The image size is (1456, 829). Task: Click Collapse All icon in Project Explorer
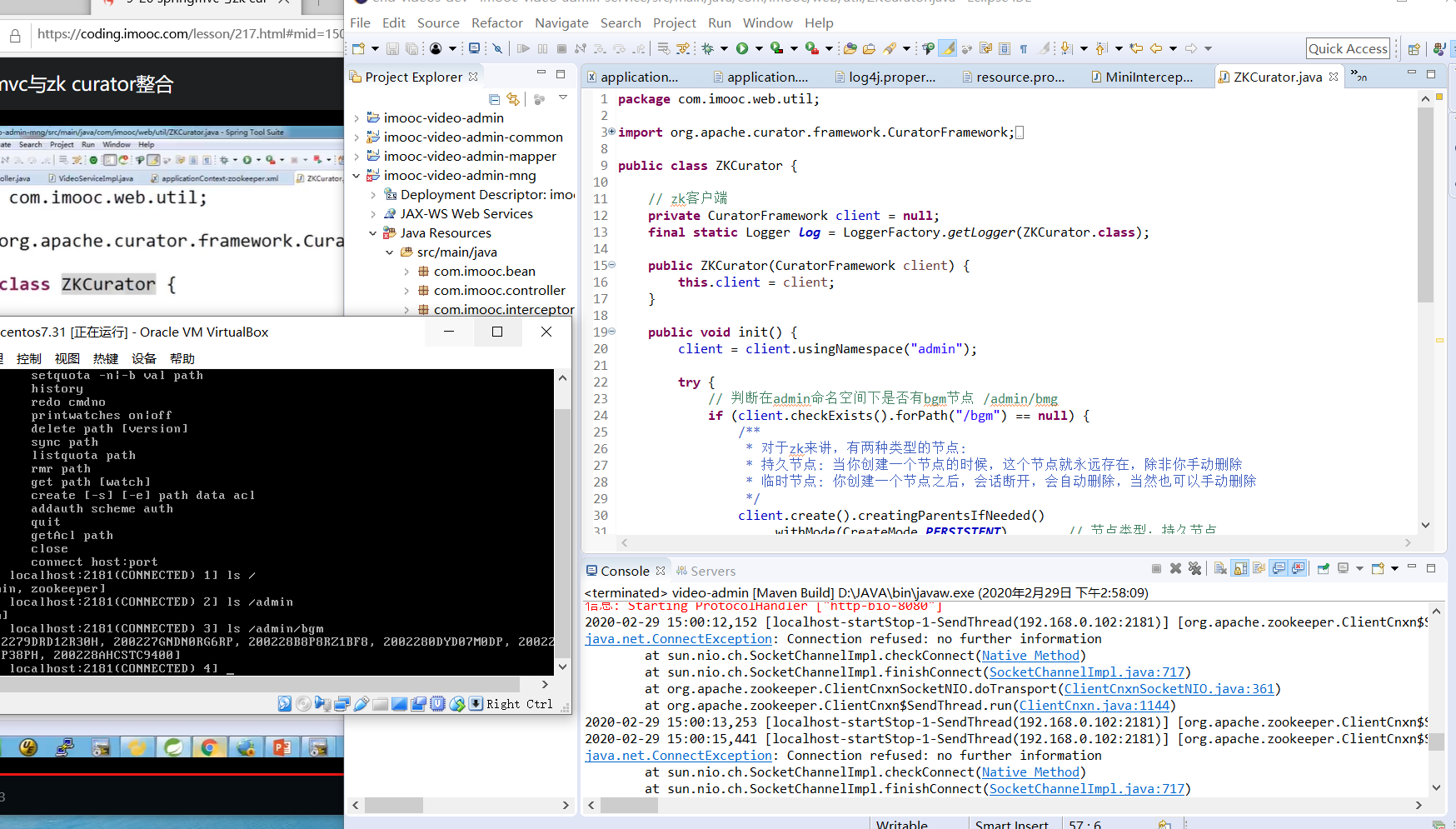(x=494, y=99)
